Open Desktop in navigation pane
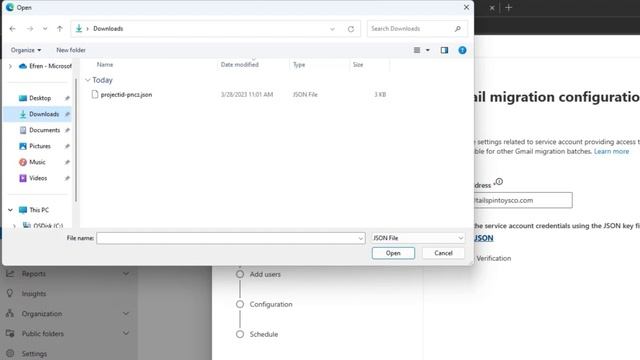 pyautogui.click(x=40, y=98)
